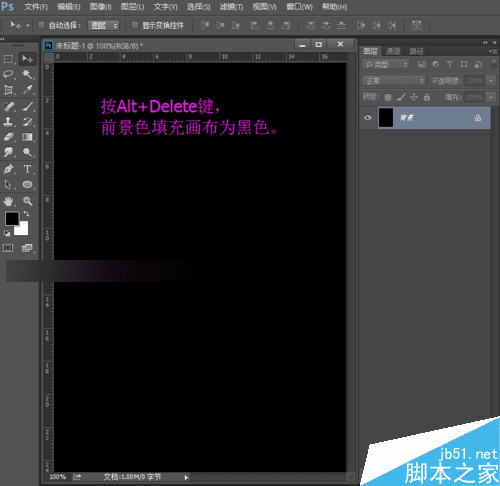This screenshot has width=500, height=486.
Task: Toggle pixel layer filter icon
Action: (x=422, y=64)
